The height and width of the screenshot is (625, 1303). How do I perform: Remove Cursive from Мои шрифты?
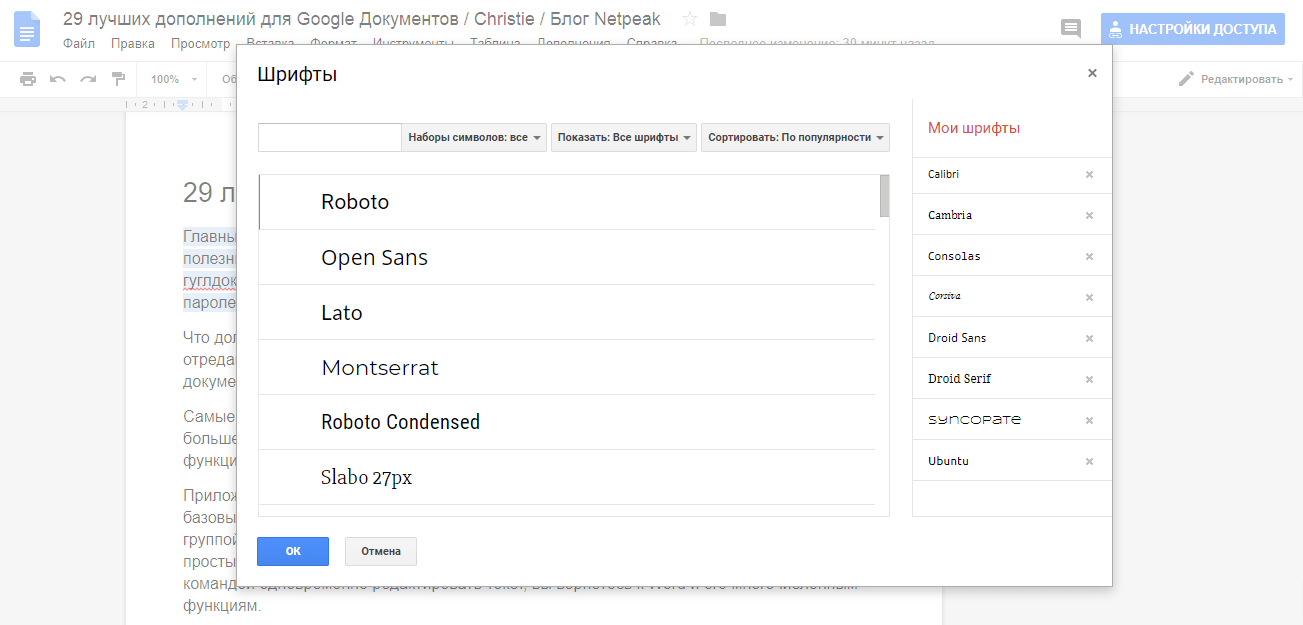pos(1089,296)
